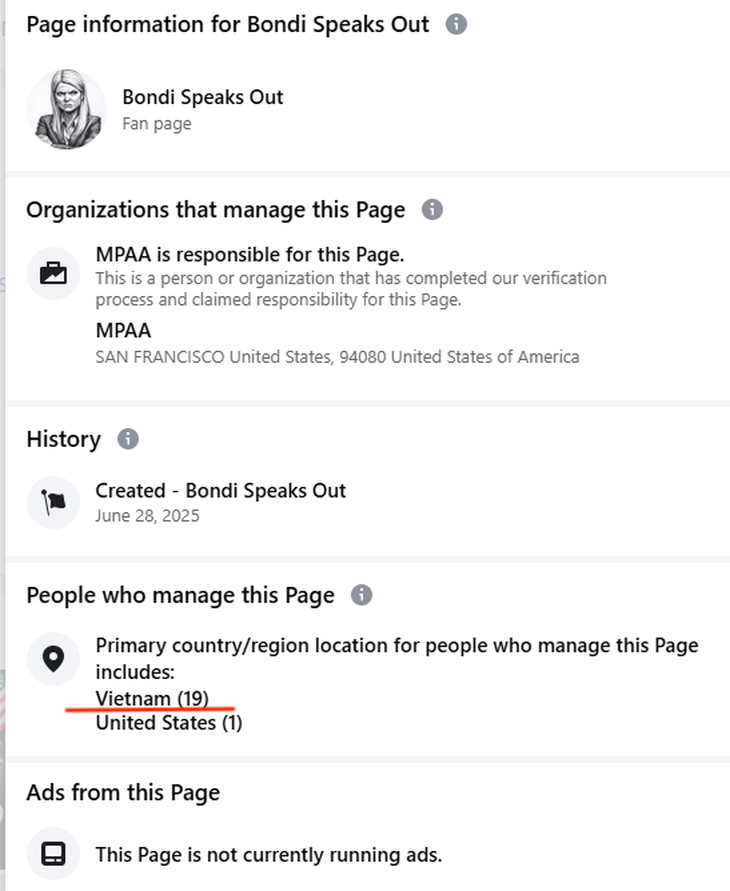Click Created - Bondi Speaks Out entry
This screenshot has height=891, width=730.
click(x=220, y=491)
